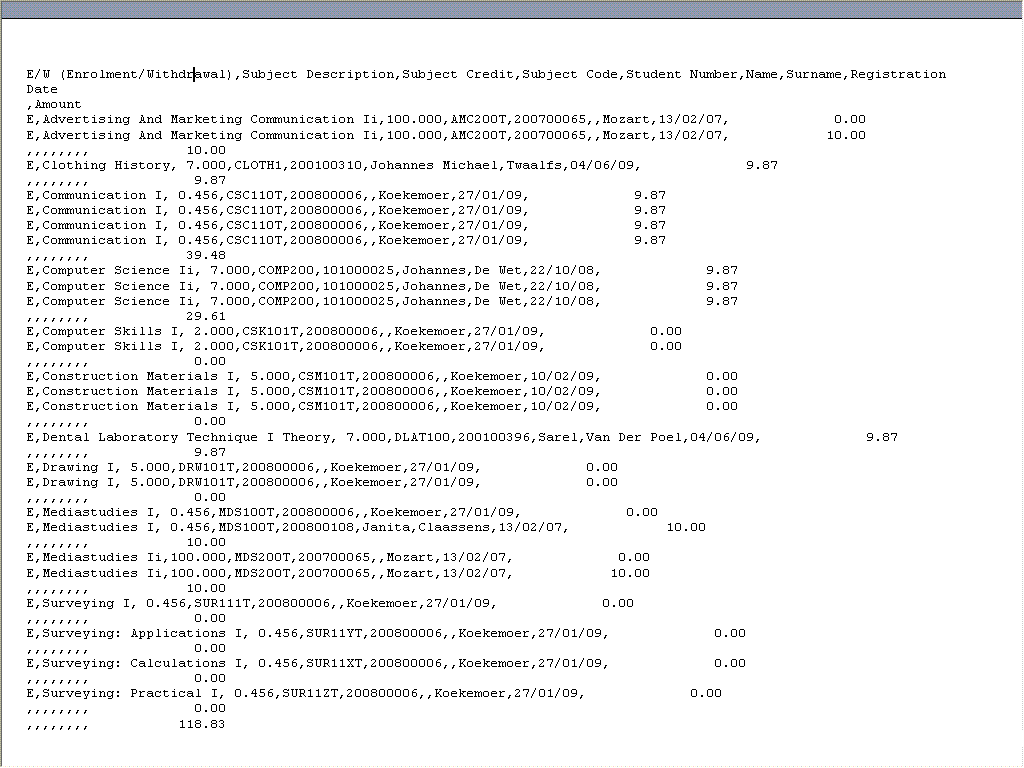Click the final total line showing 118.83

pos(150,724)
